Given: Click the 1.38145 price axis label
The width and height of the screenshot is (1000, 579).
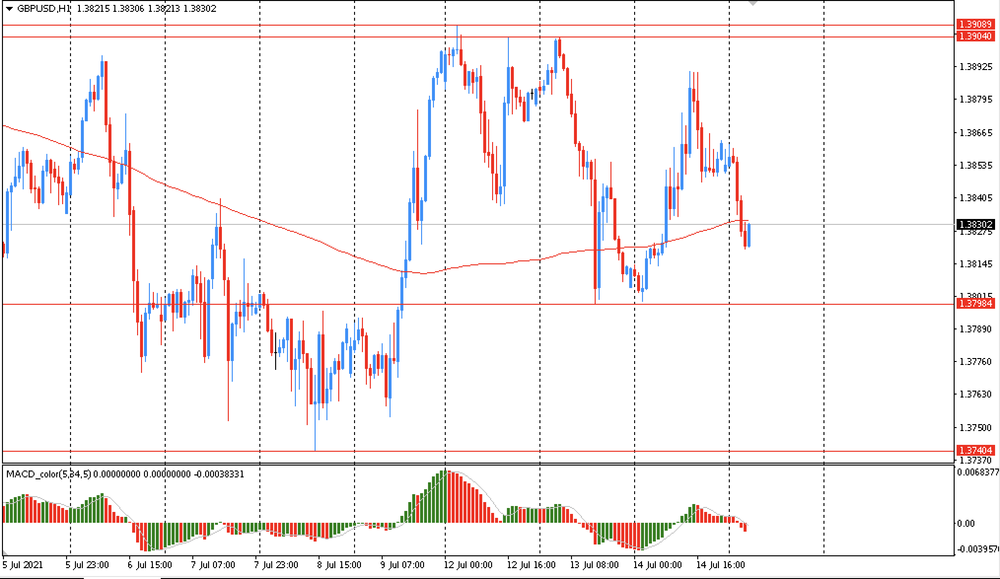Looking at the screenshot, I should tap(976, 264).
